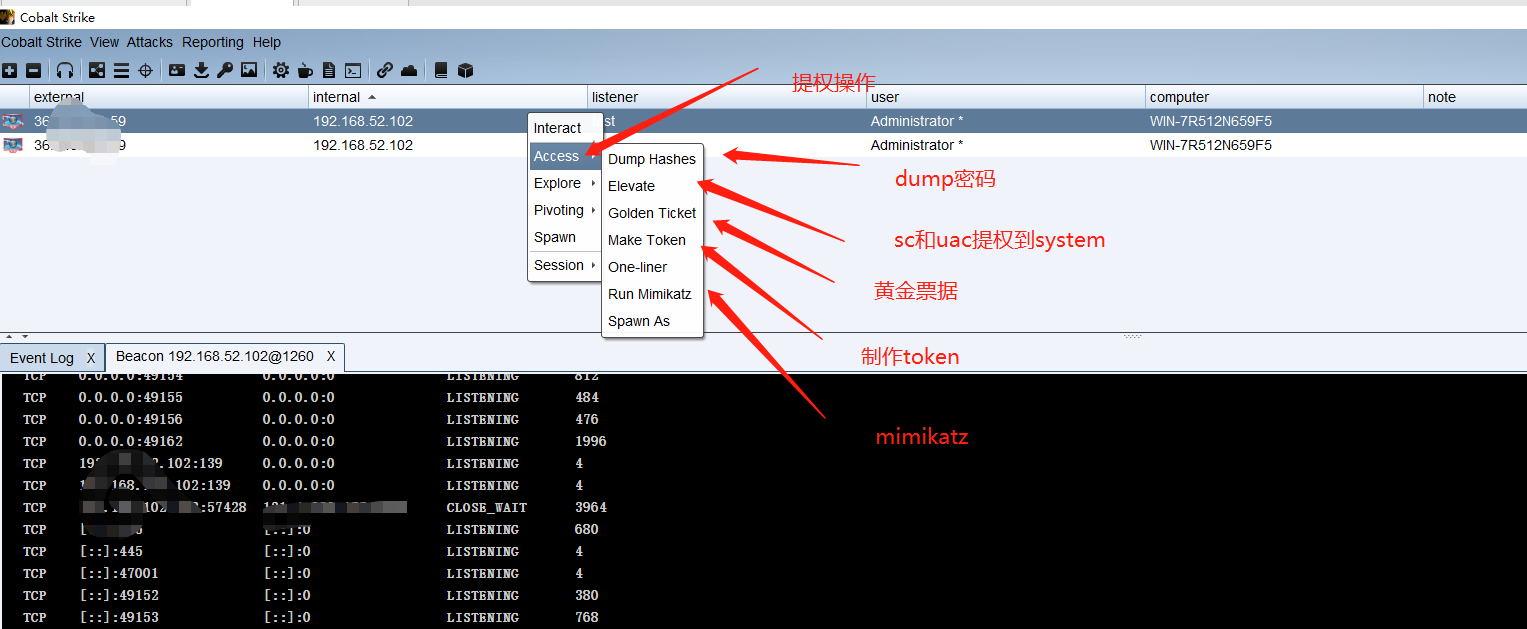Sort by external column header
Screen dimensions: 1527x629
pyautogui.click(x=169, y=97)
